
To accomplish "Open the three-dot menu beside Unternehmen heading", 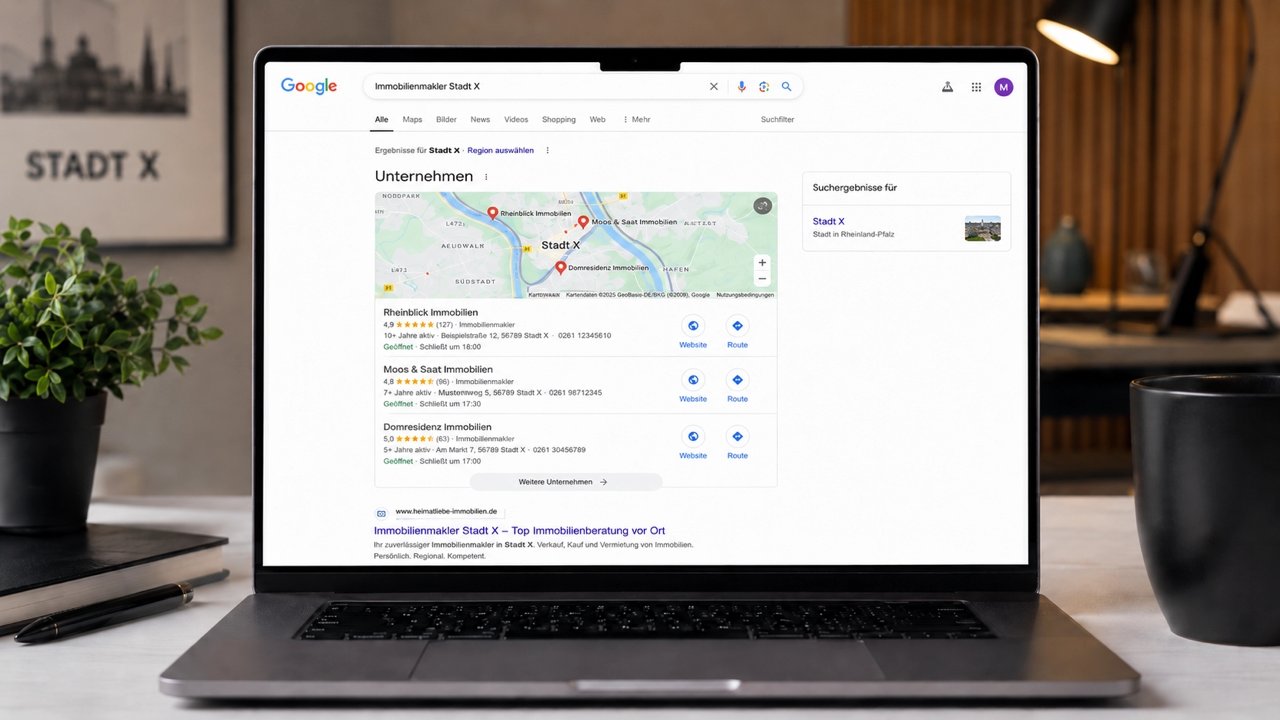I will pos(486,177).
